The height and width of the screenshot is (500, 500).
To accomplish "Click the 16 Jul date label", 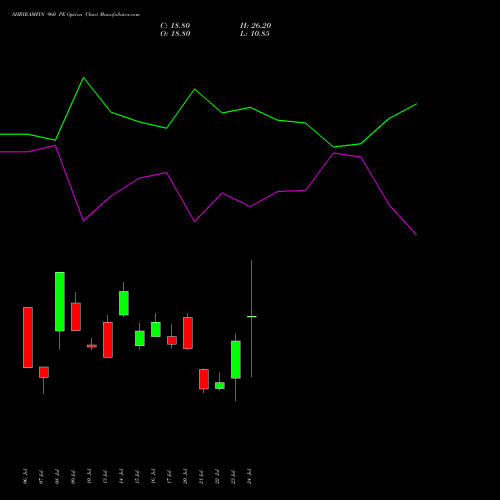I will pos(153,476).
